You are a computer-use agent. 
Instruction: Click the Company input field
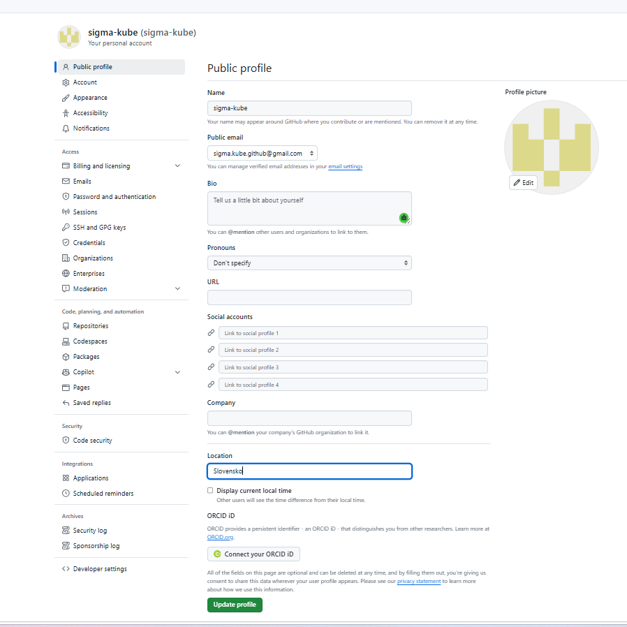310,418
